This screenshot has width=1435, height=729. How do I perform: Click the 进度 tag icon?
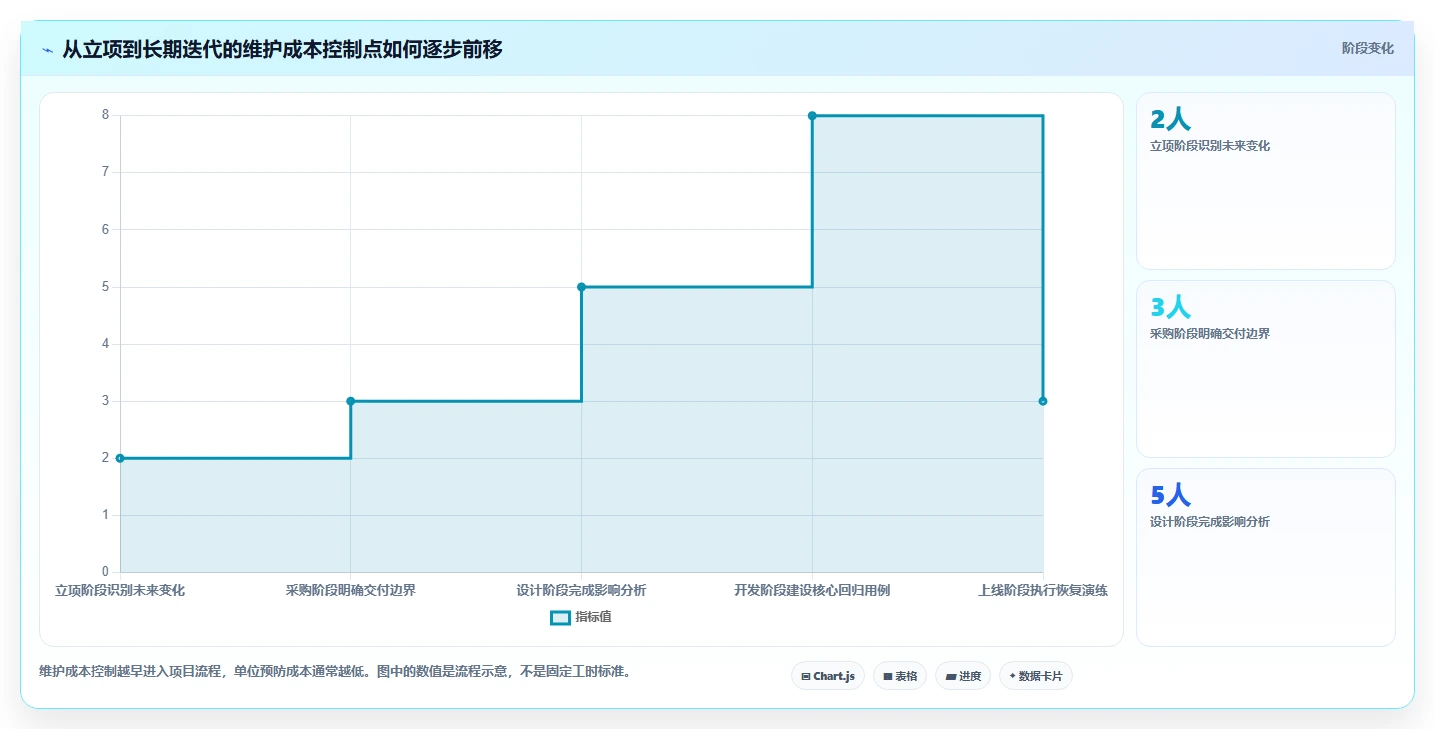[x=950, y=677]
